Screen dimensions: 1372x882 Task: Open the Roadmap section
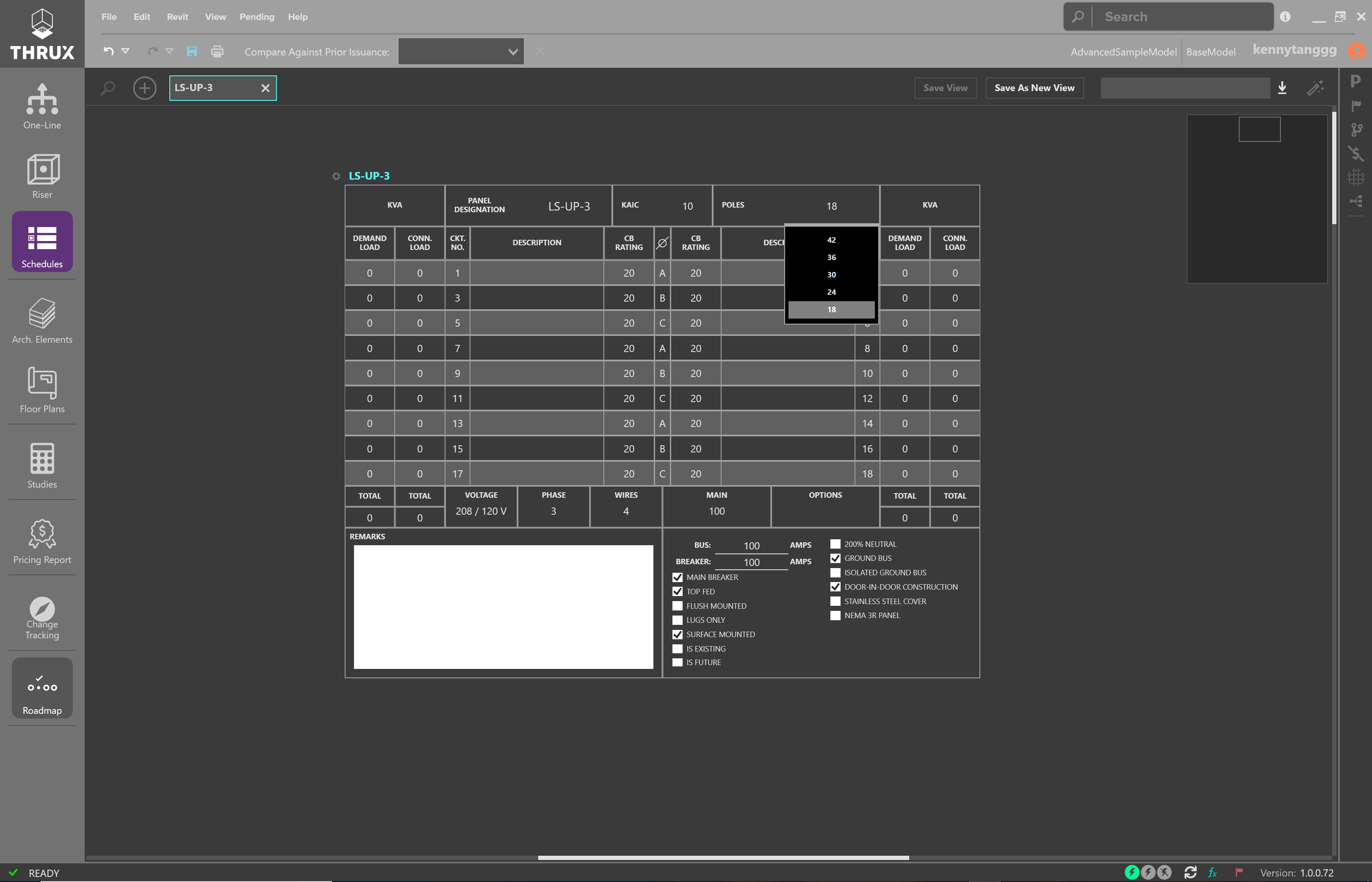(x=42, y=688)
